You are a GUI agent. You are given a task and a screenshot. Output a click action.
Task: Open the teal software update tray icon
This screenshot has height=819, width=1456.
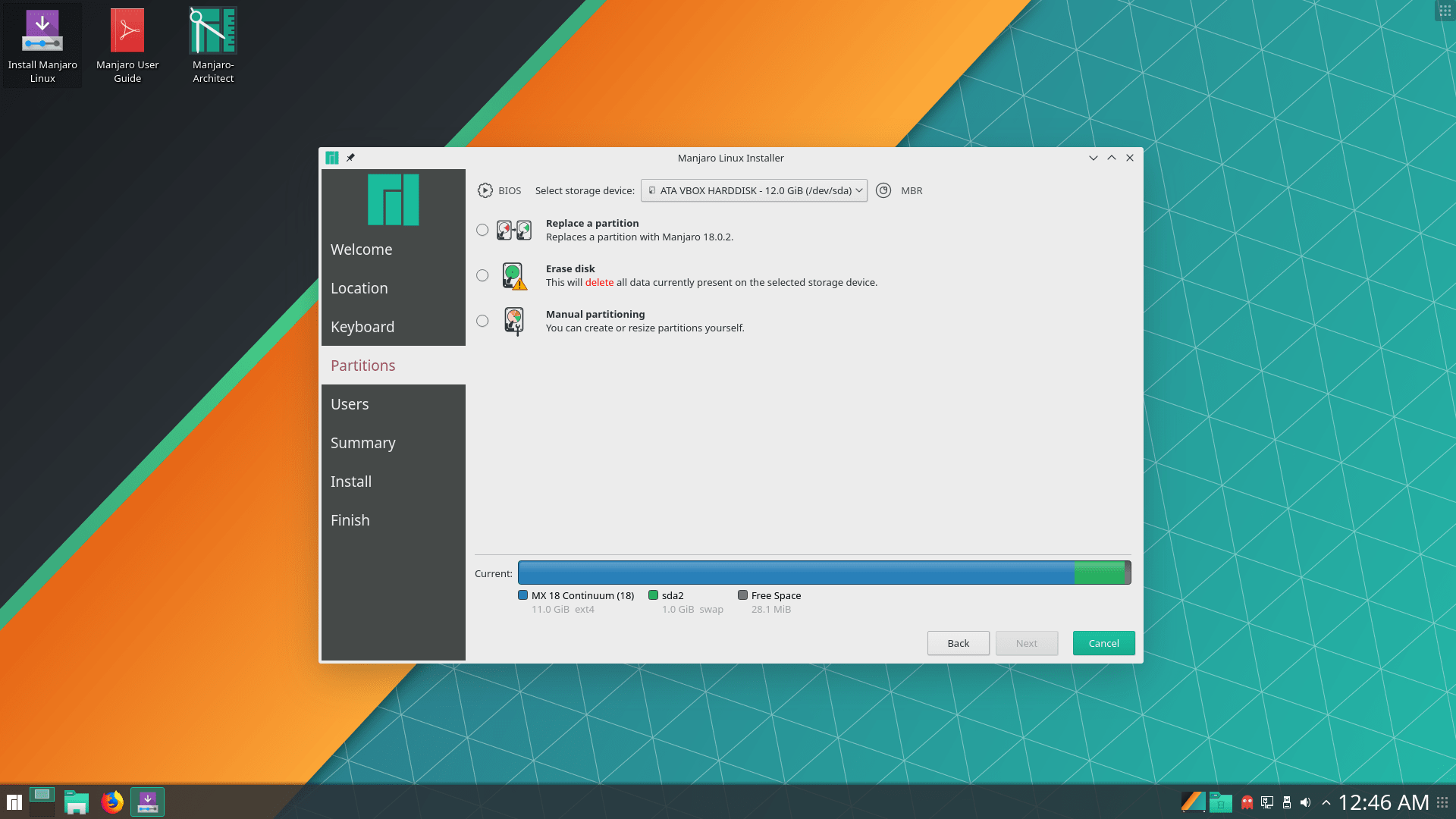click(1221, 802)
